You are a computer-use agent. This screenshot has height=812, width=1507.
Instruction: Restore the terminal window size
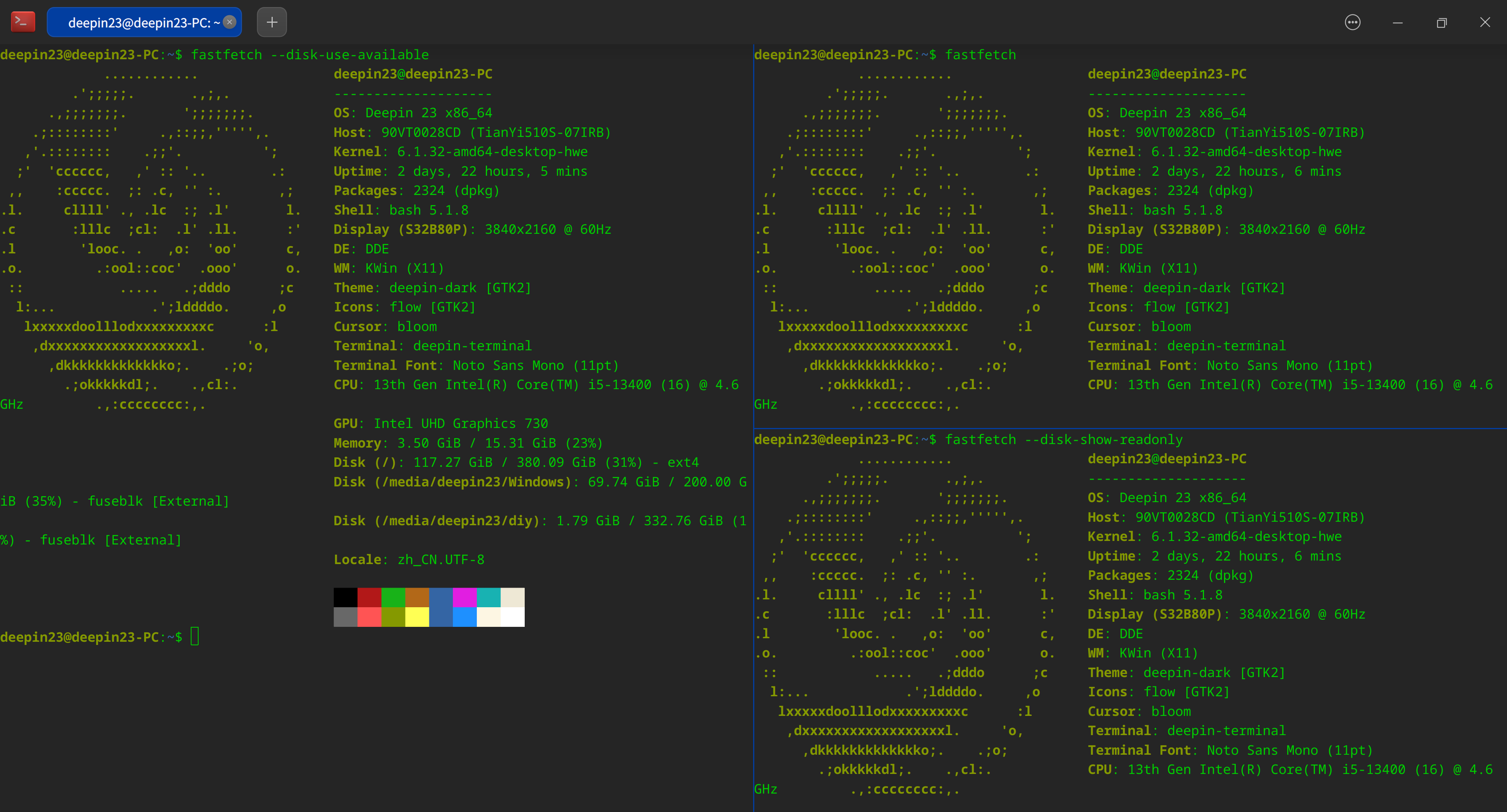click(x=1441, y=23)
